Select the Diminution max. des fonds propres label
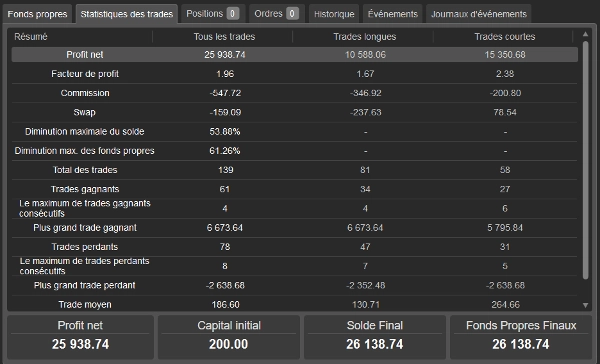Screen dimensions: 600x364 (x=85, y=151)
